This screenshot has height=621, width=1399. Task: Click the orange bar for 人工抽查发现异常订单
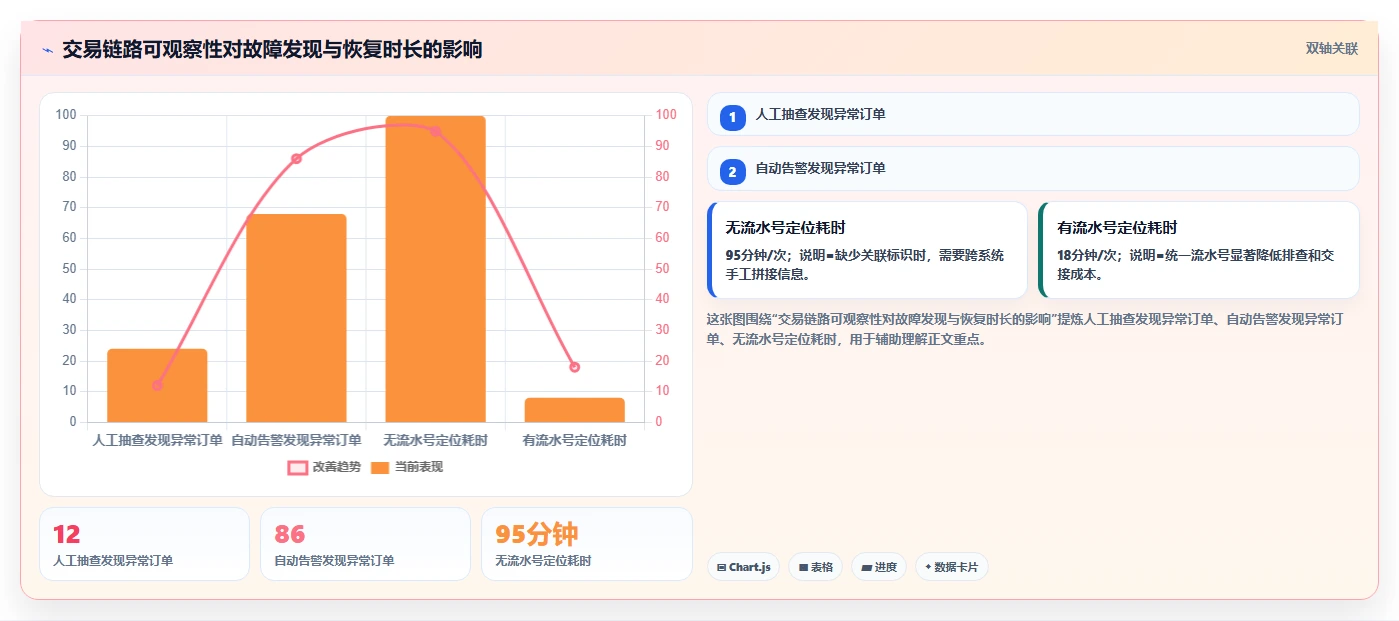157,385
